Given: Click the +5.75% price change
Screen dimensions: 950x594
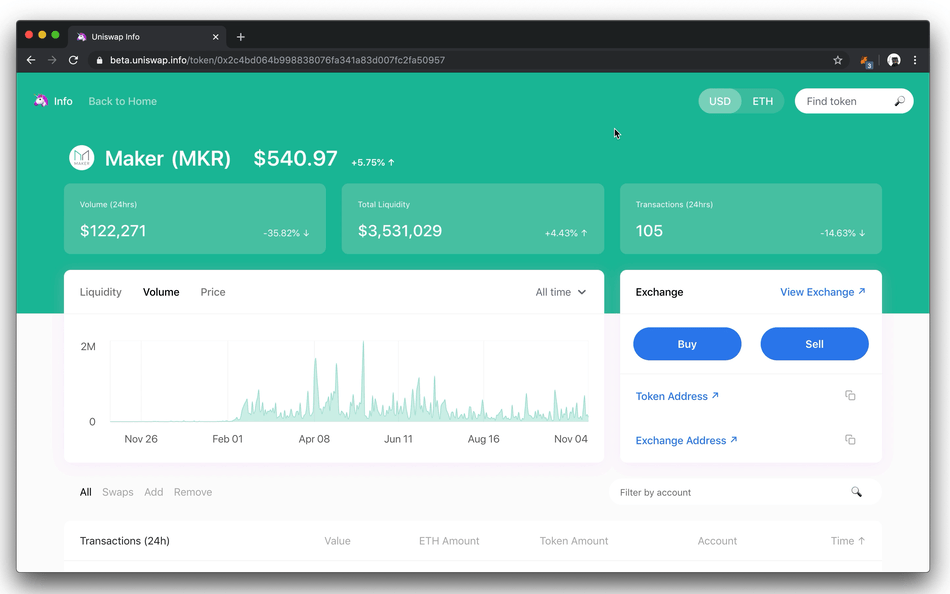Looking at the screenshot, I should (373, 162).
